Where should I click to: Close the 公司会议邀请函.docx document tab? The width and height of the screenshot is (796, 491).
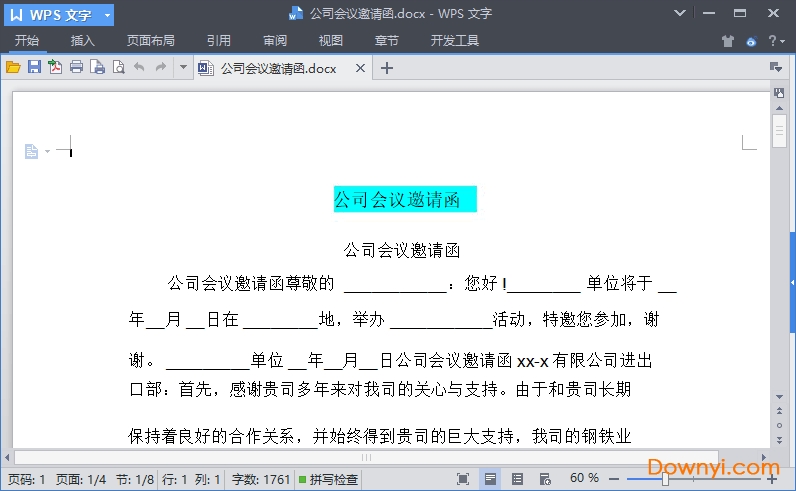pos(360,68)
